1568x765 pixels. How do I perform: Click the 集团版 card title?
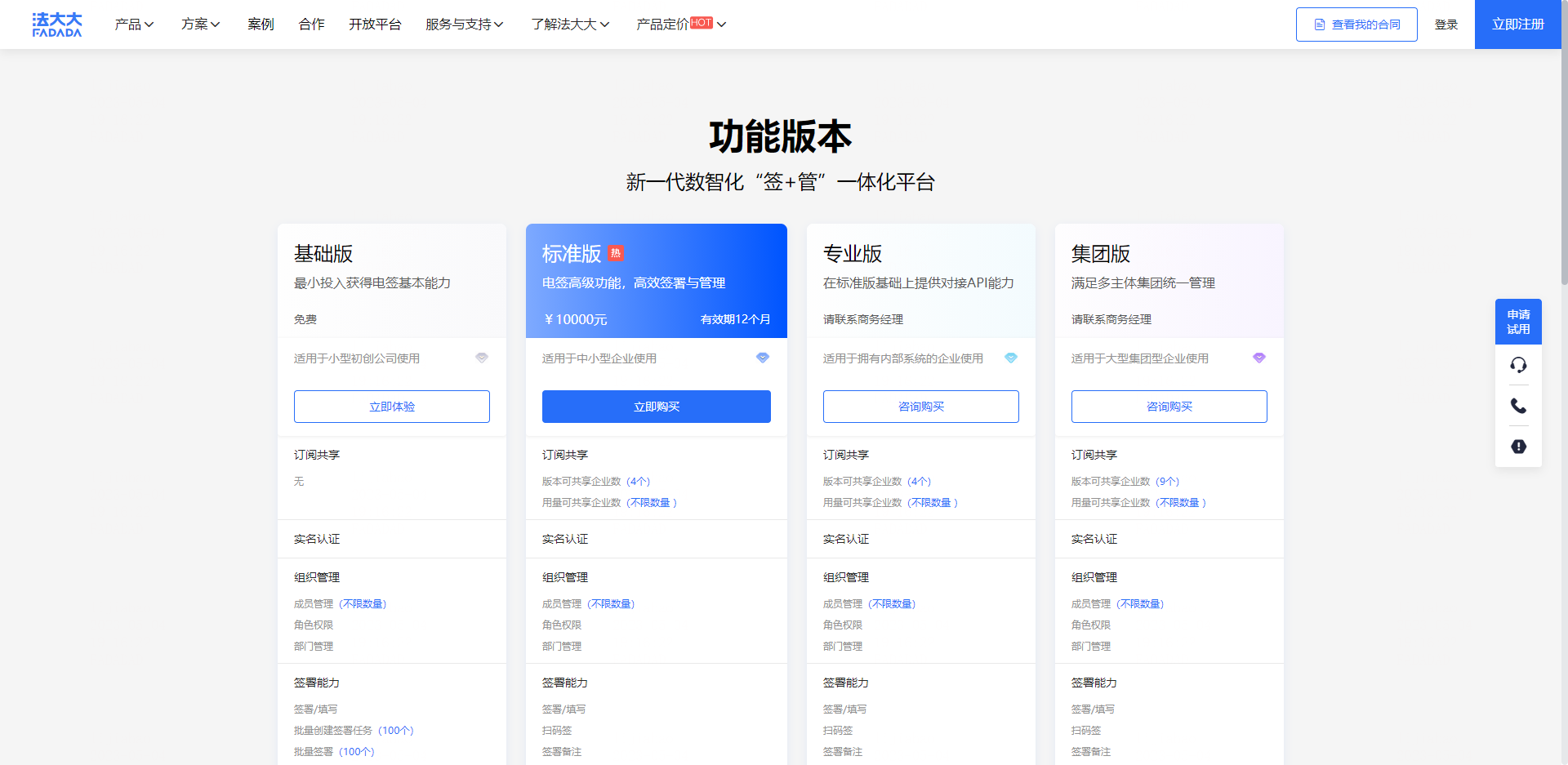coord(1101,254)
